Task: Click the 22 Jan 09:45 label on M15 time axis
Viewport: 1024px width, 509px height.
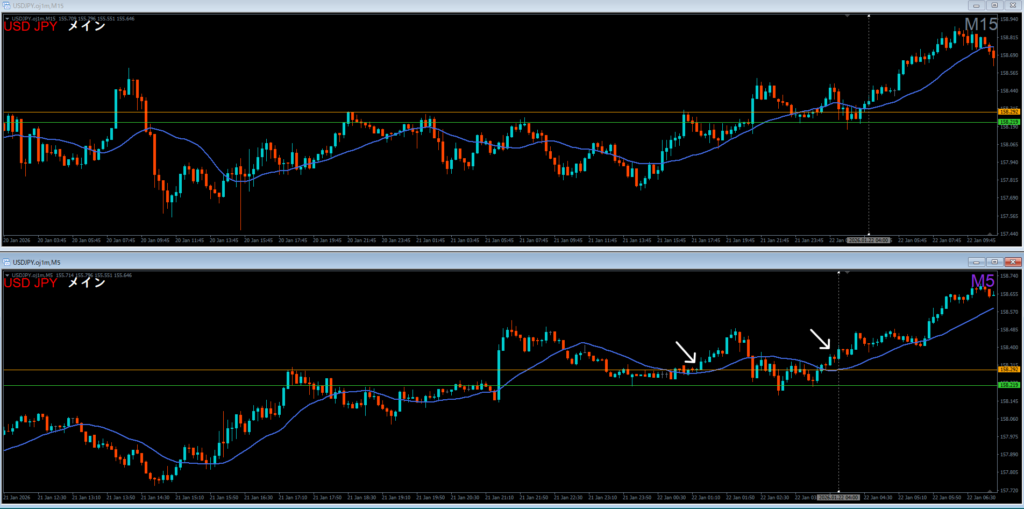Action: [981, 240]
